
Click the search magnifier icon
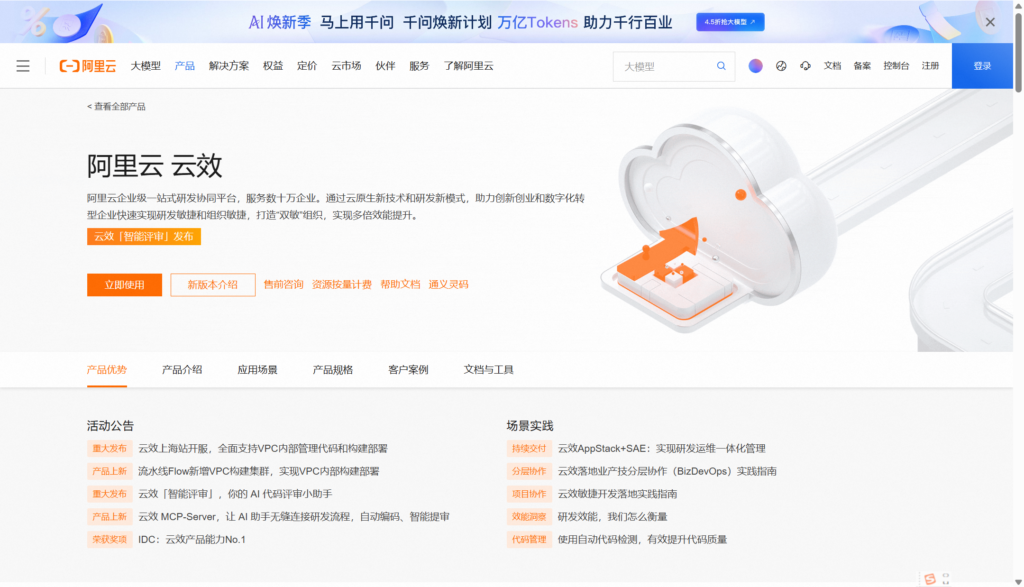tap(721, 66)
